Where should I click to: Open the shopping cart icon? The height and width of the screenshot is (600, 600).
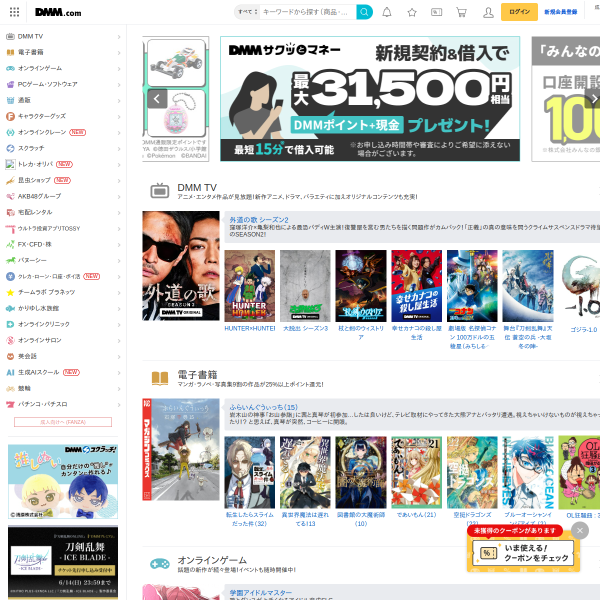tap(461, 13)
